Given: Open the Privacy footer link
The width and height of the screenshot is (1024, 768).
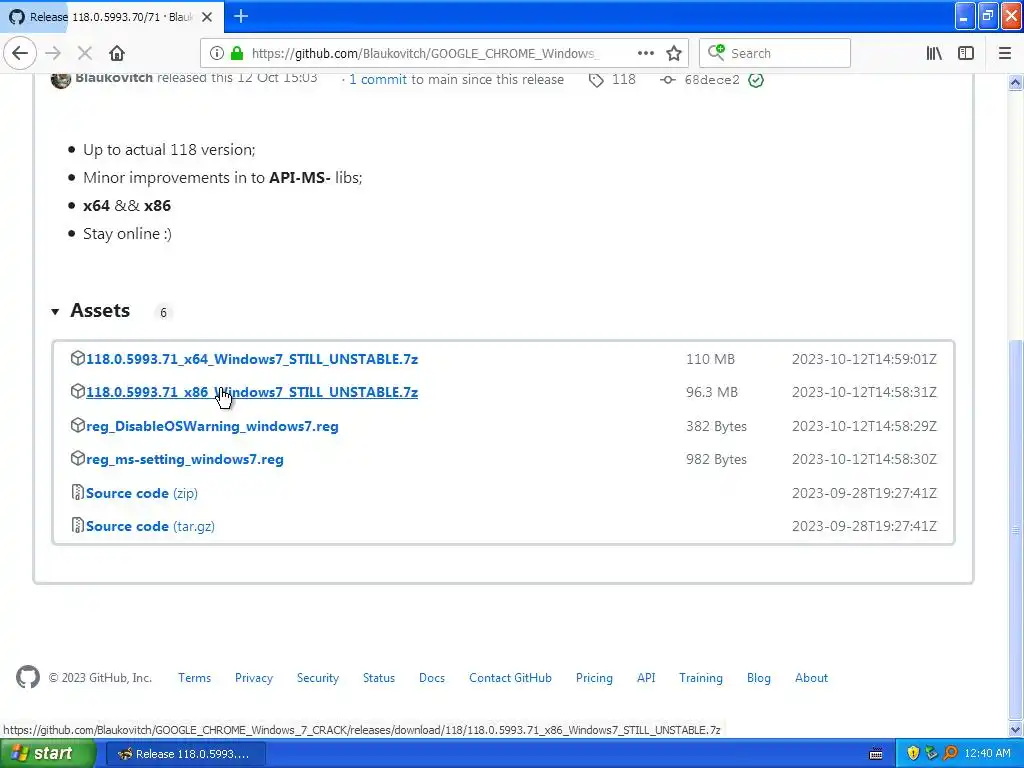Looking at the screenshot, I should tap(254, 678).
